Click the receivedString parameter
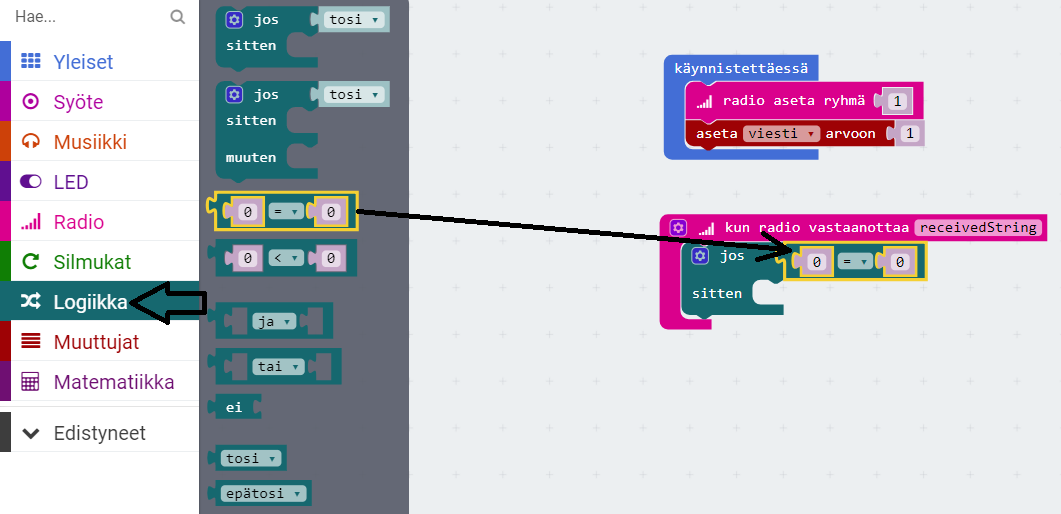This screenshot has width=1061, height=514. [978, 228]
